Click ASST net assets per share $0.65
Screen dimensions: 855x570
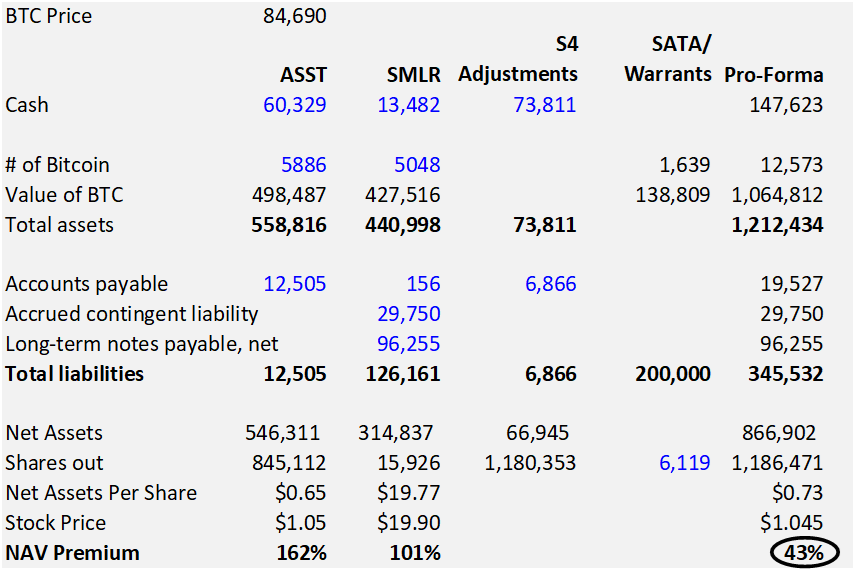point(300,493)
